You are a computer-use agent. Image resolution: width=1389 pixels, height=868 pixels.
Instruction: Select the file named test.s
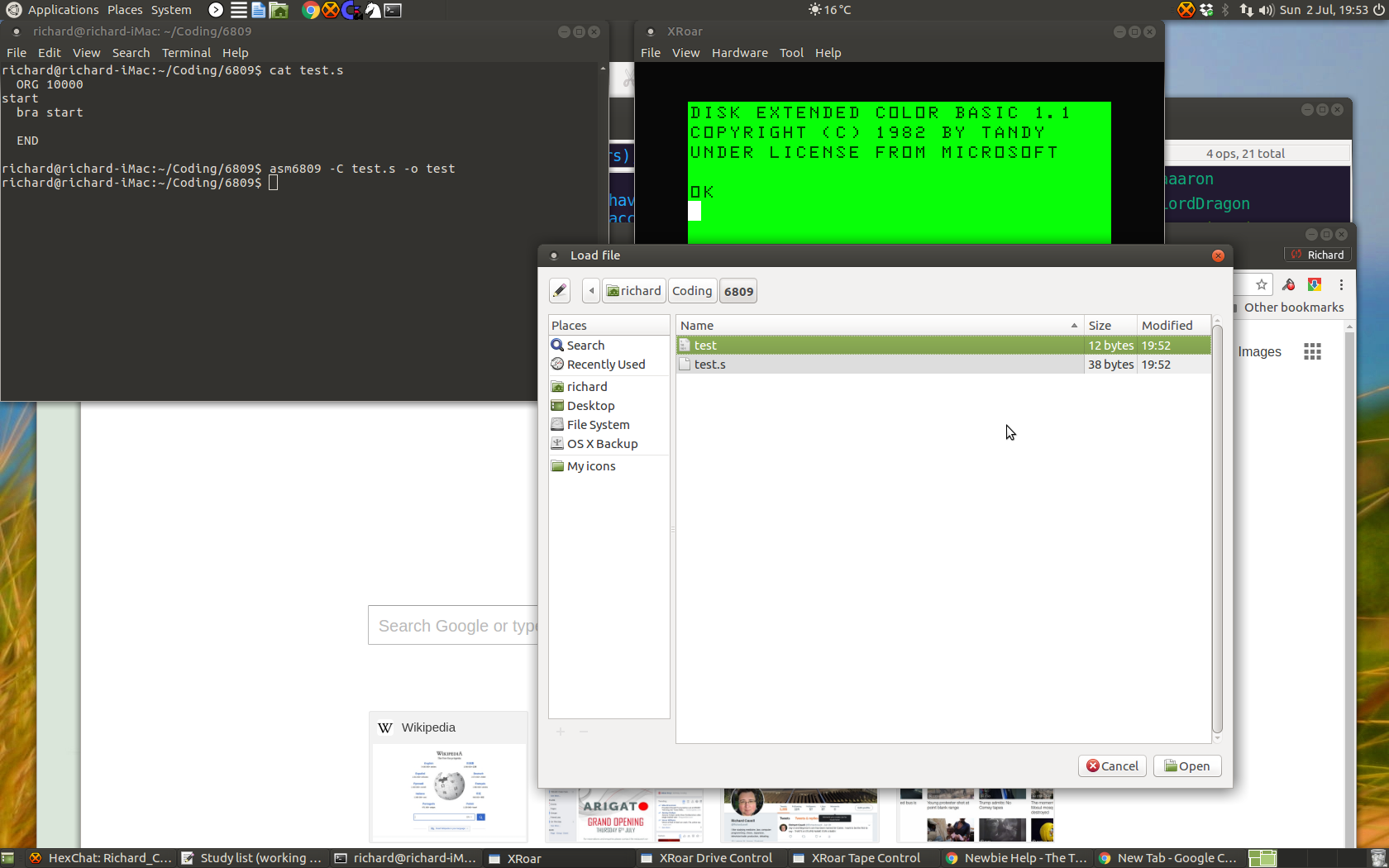point(943,365)
